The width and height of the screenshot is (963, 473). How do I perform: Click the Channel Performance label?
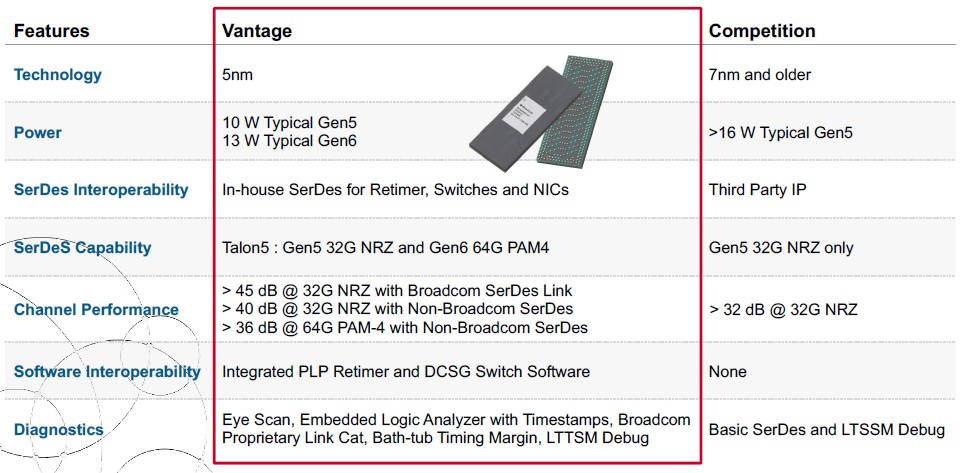point(96,310)
